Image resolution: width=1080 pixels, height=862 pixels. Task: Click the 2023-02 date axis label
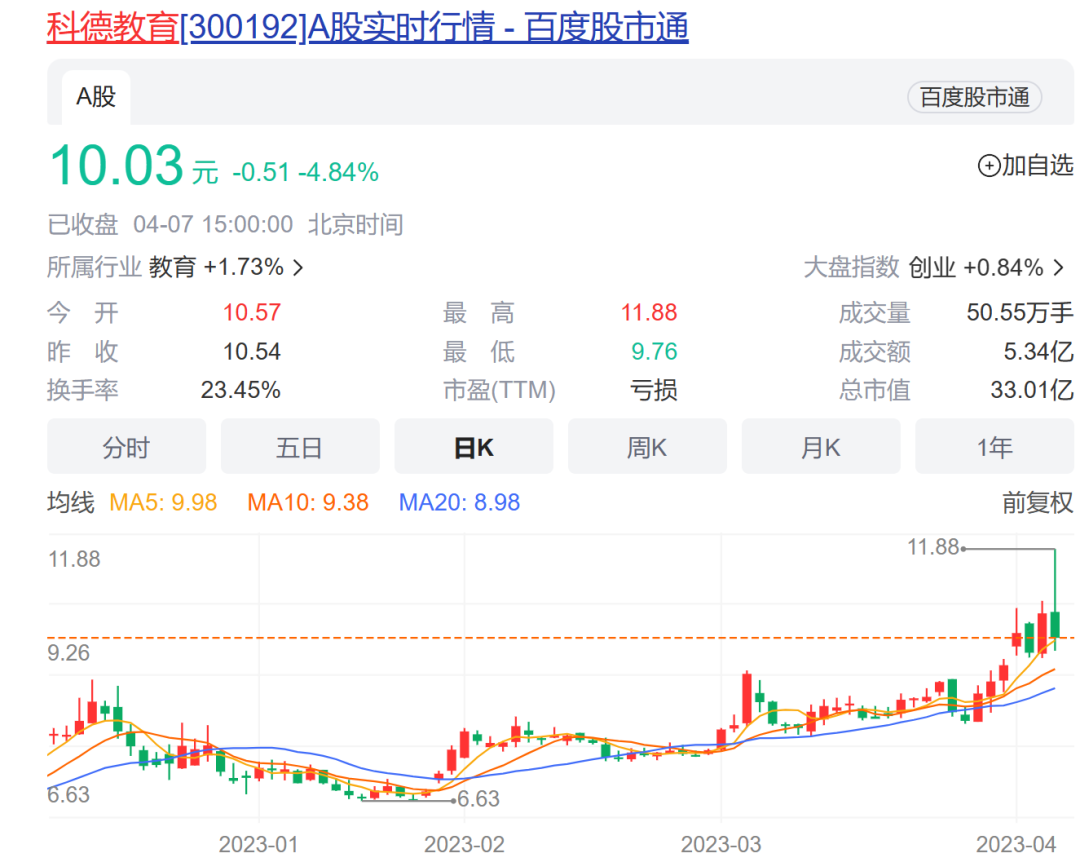(464, 845)
